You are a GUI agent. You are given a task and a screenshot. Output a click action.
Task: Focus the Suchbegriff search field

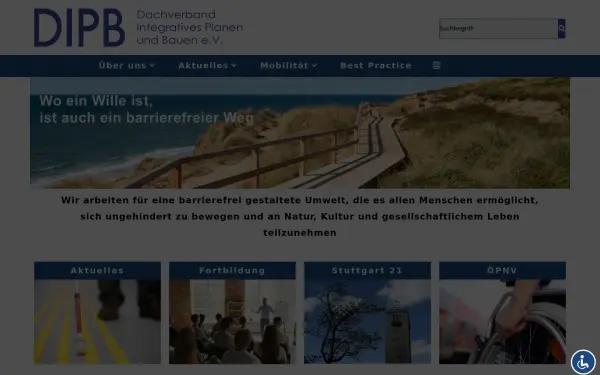[x=498, y=28]
